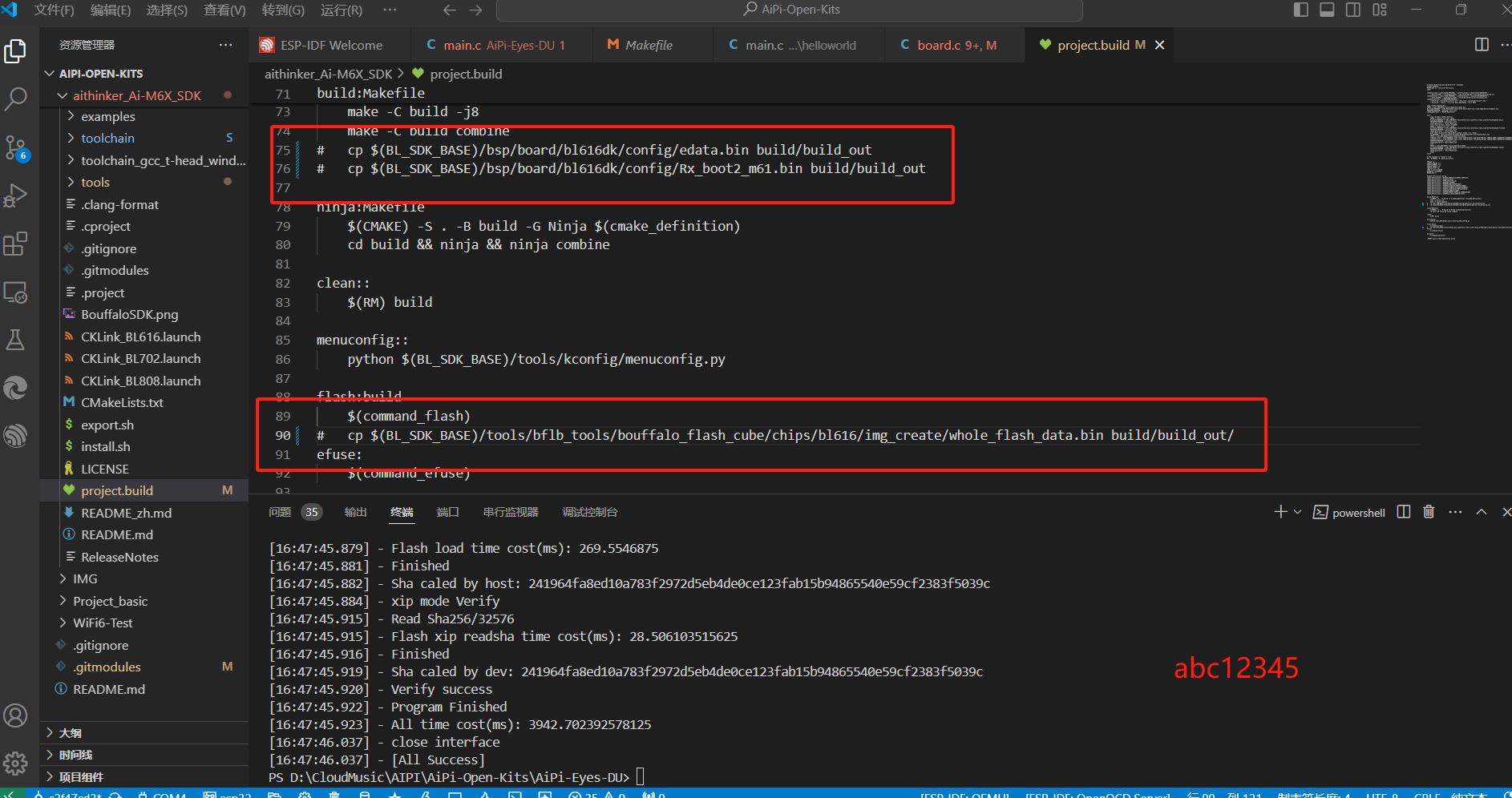Open the 输出 output panel tab

(355, 512)
